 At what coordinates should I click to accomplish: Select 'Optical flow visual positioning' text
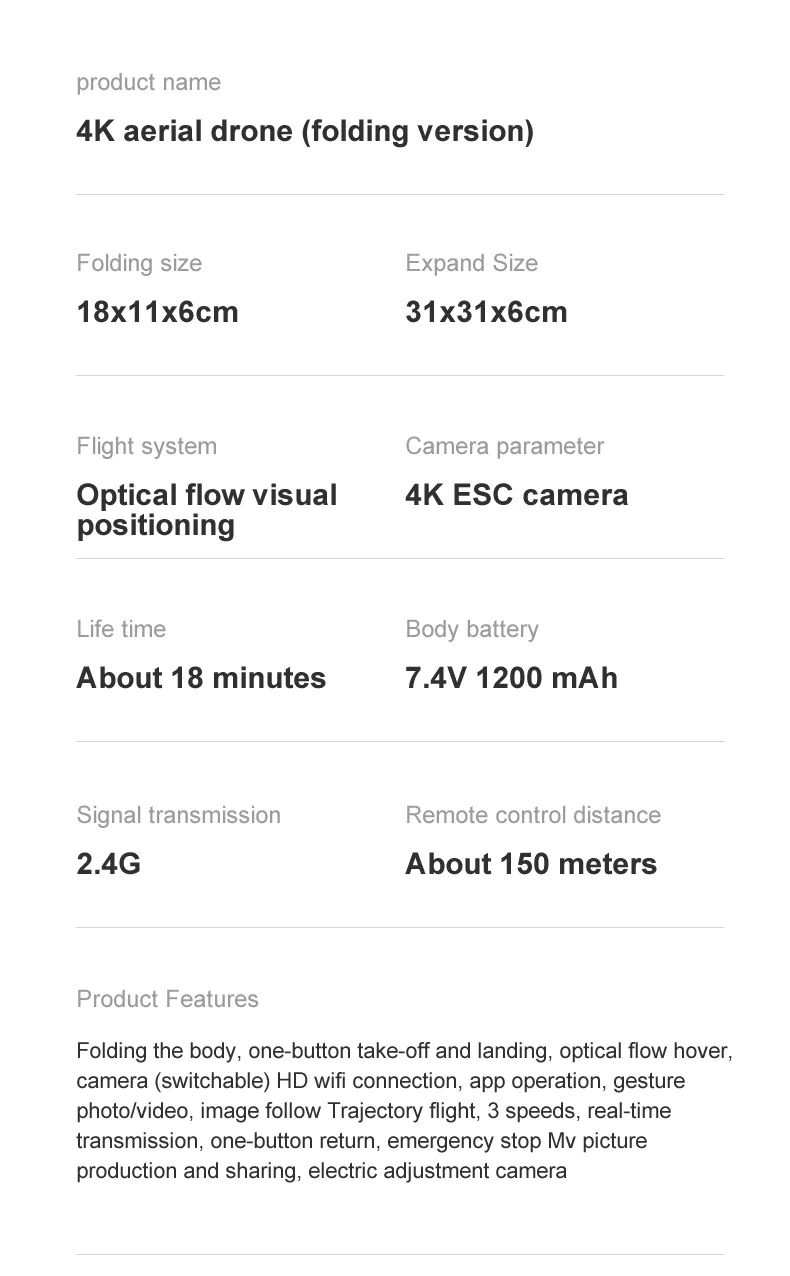pos(206,510)
